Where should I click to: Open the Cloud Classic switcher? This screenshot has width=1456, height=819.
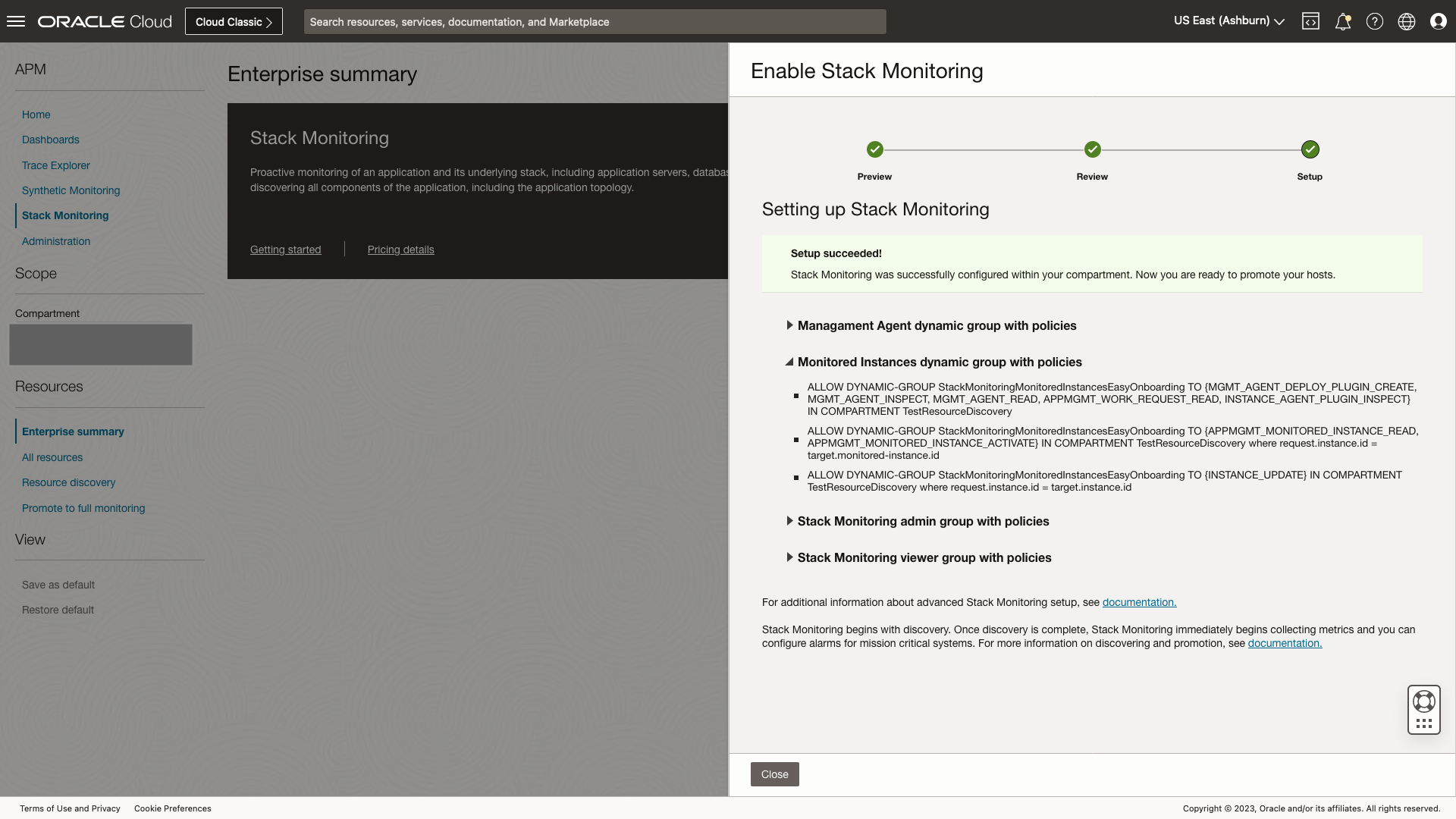pos(233,21)
